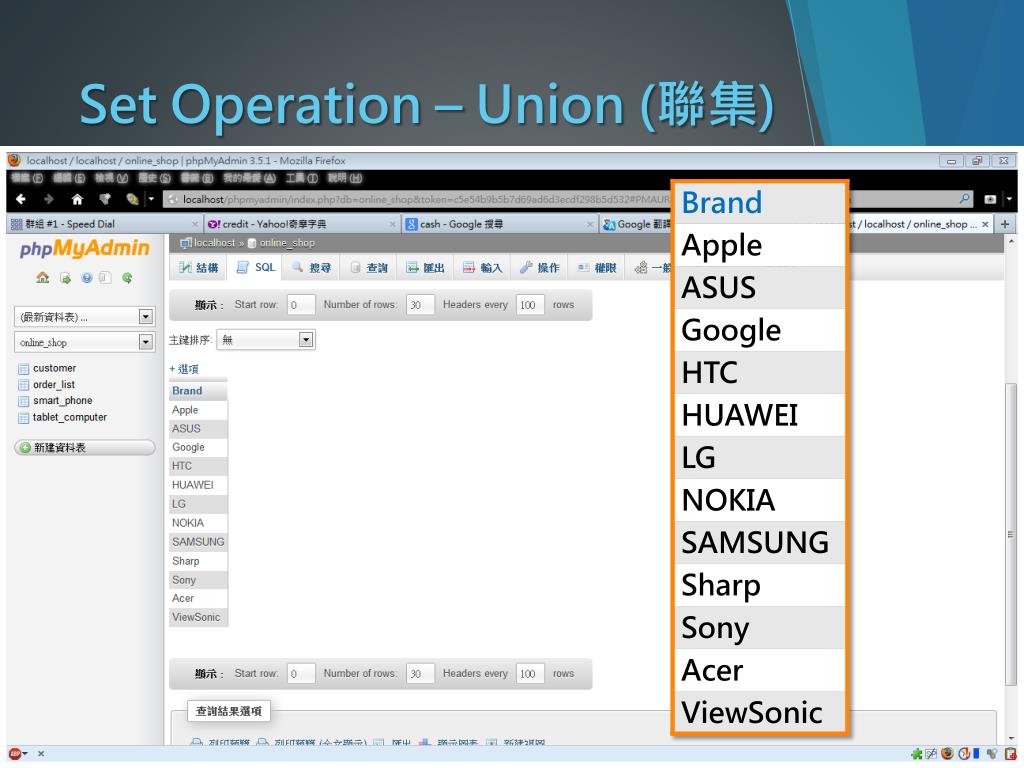Screen dimensions: 1024x768
Task: Open the SQL tab
Action: [x=255, y=268]
